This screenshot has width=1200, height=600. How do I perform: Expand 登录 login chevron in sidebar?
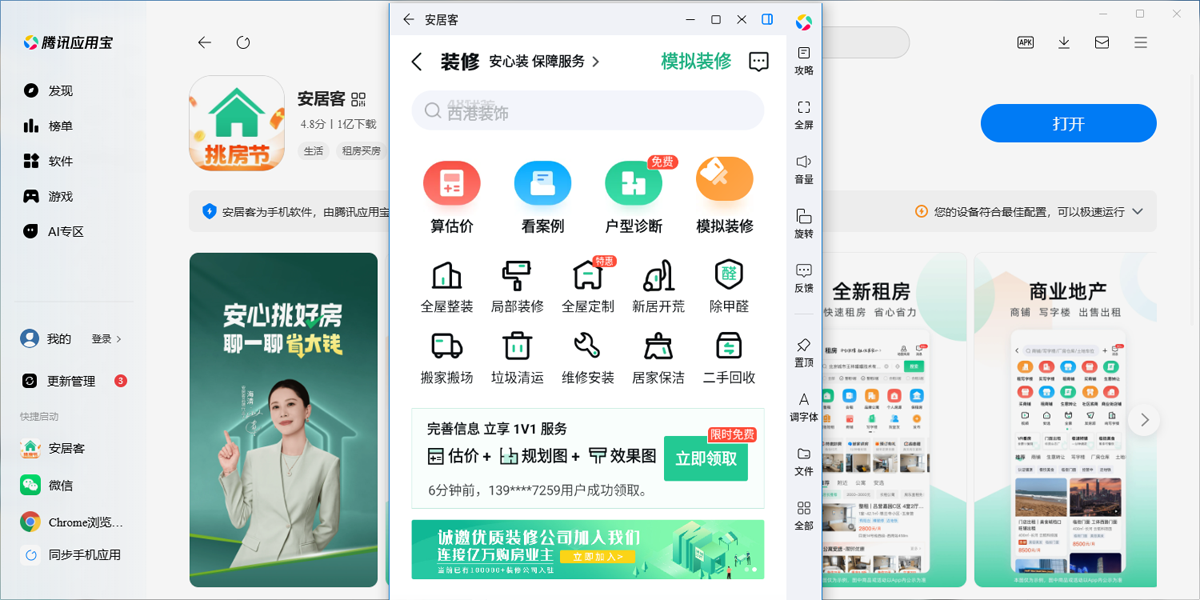[119, 339]
